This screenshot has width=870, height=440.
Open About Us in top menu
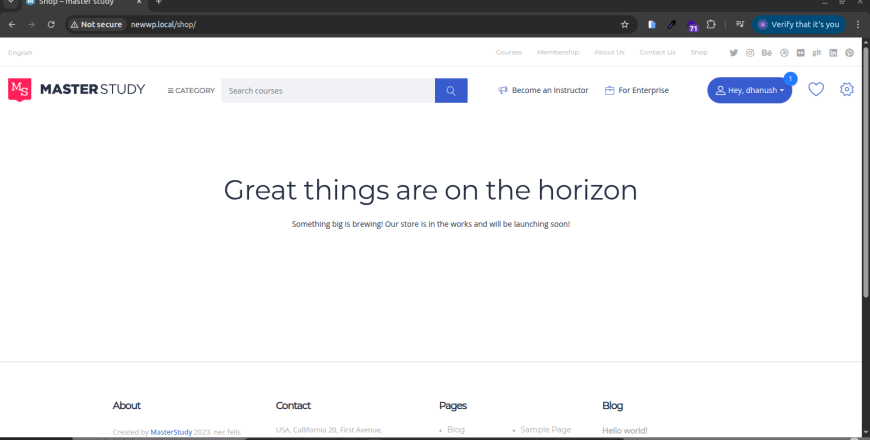[609, 52]
